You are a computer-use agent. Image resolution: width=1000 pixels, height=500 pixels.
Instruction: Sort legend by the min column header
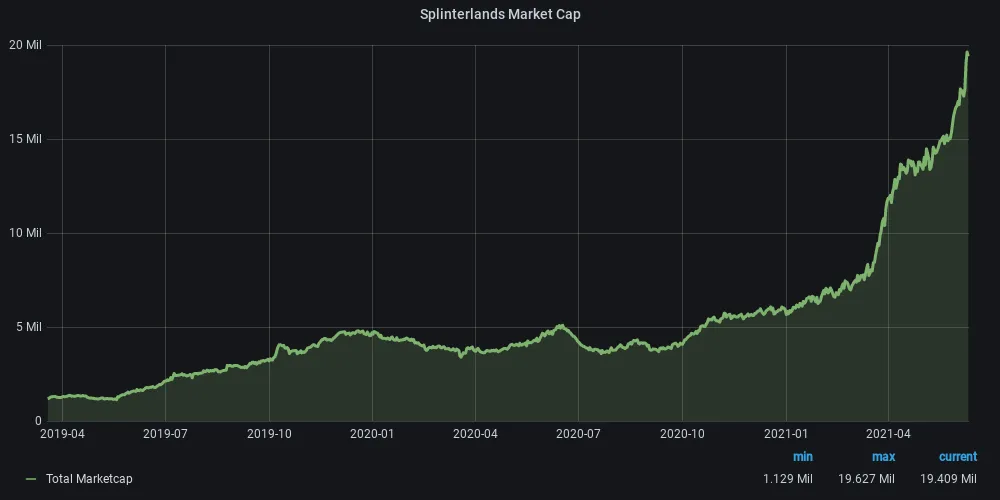coord(803,457)
